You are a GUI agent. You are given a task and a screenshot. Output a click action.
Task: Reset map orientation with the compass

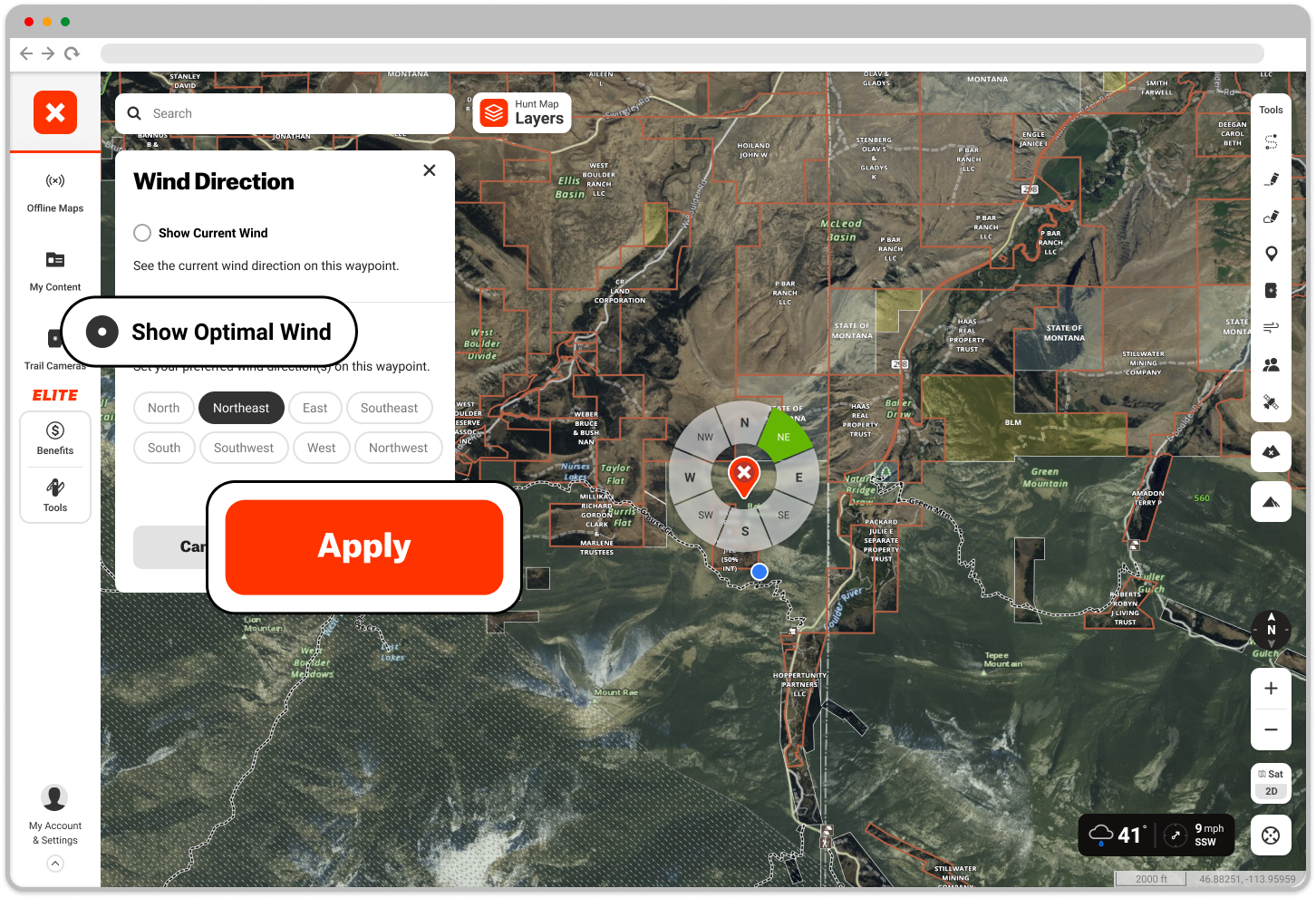coord(1271,629)
